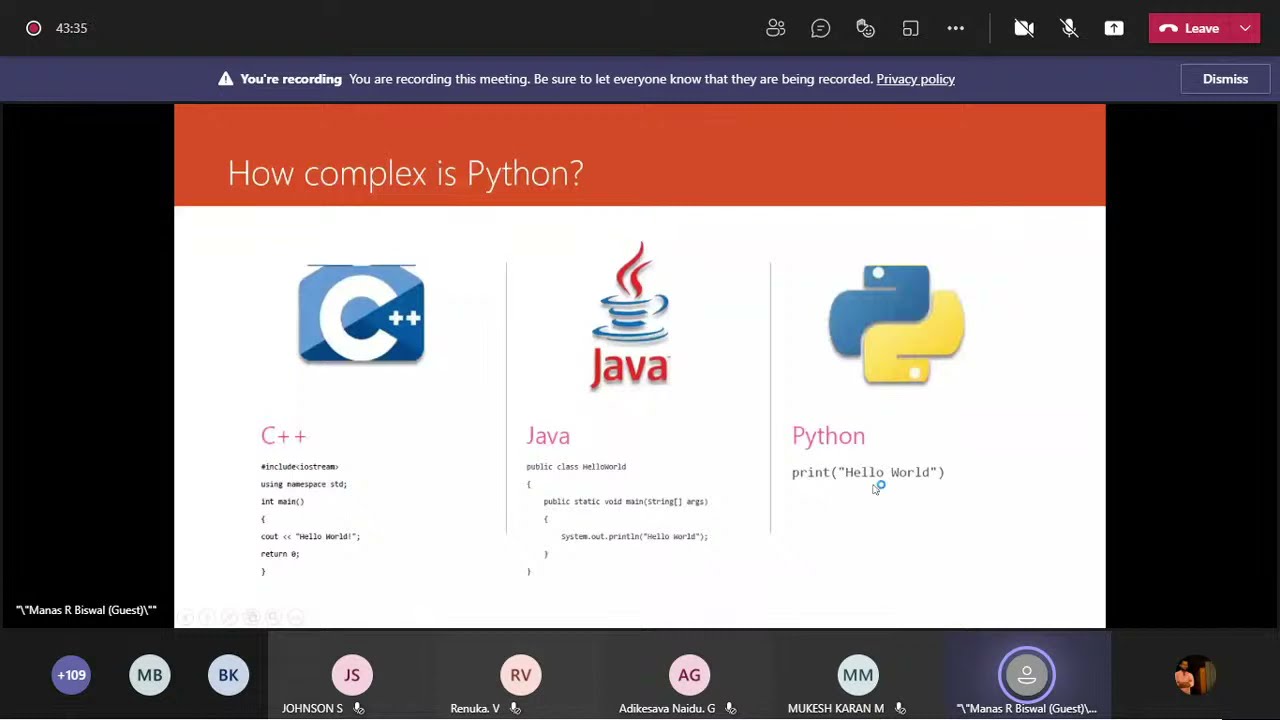Open the Privacy policy link
The height and width of the screenshot is (720, 1280).
click(915, 79)
